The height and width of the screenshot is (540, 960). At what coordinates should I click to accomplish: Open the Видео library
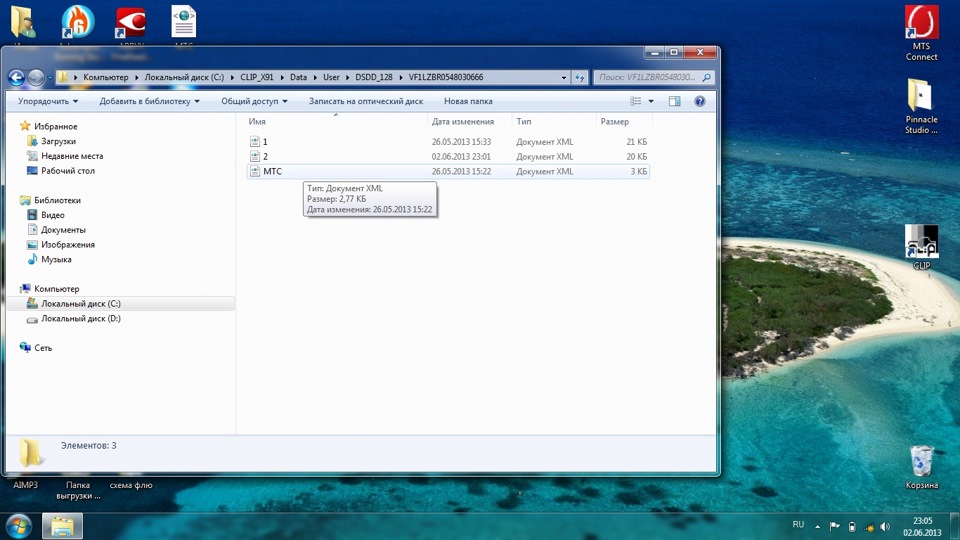pyautogui.click(x=52, y=215)
